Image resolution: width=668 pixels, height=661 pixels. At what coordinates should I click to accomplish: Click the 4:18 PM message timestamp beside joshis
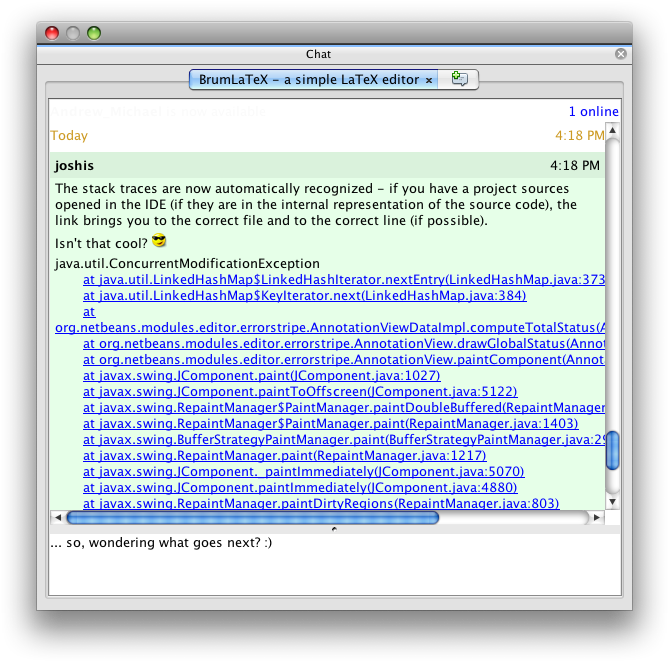tap(575, 165)
